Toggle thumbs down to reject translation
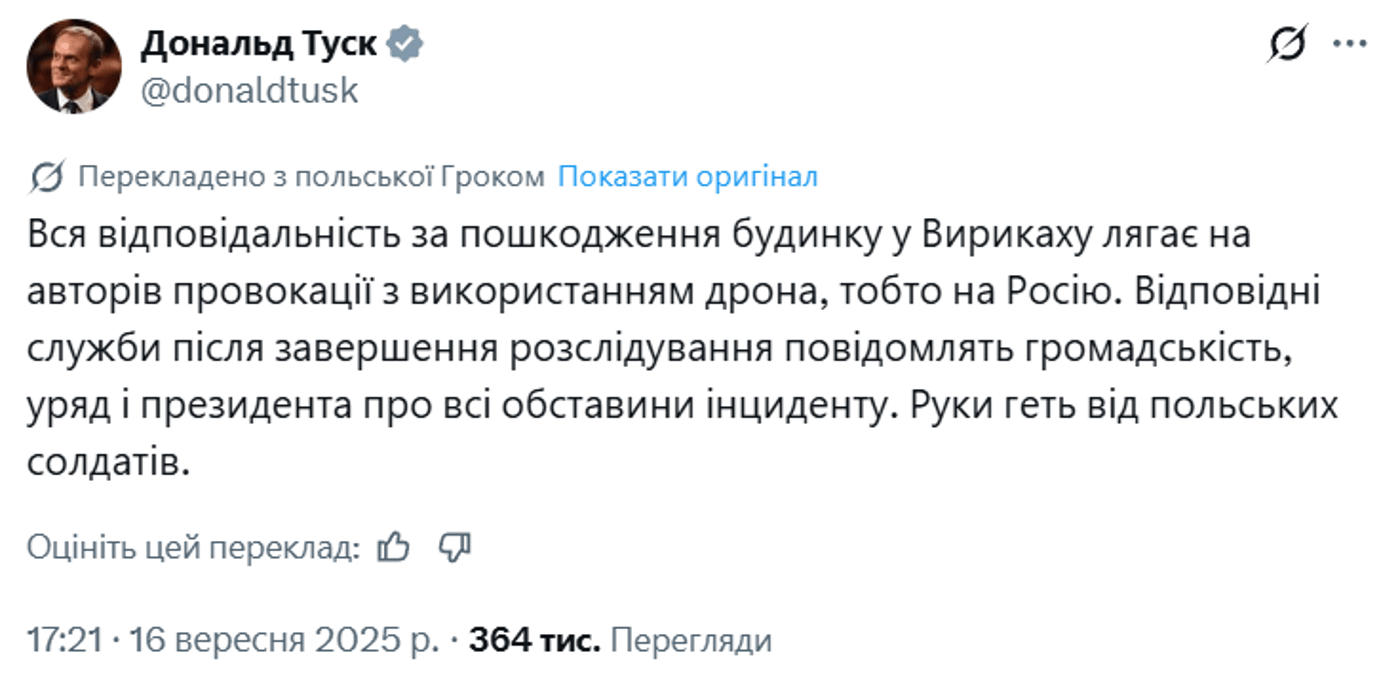The height and width of the screenshot is (680, 1400). click(x=457, y=548)
